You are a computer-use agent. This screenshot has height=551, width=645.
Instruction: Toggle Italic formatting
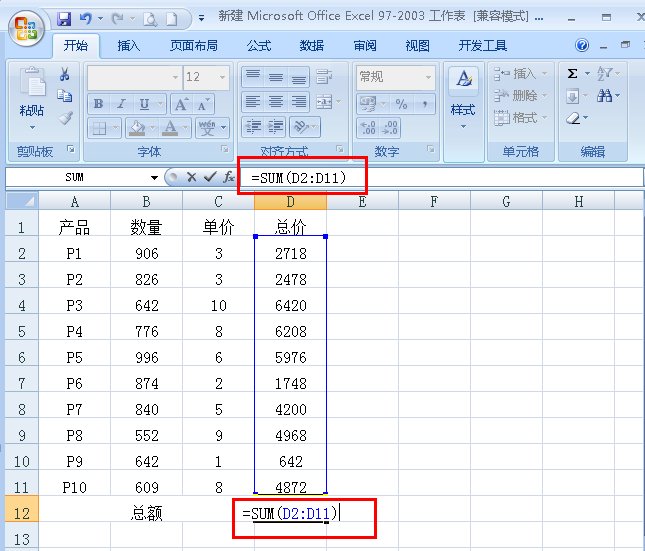pos(121,104)
